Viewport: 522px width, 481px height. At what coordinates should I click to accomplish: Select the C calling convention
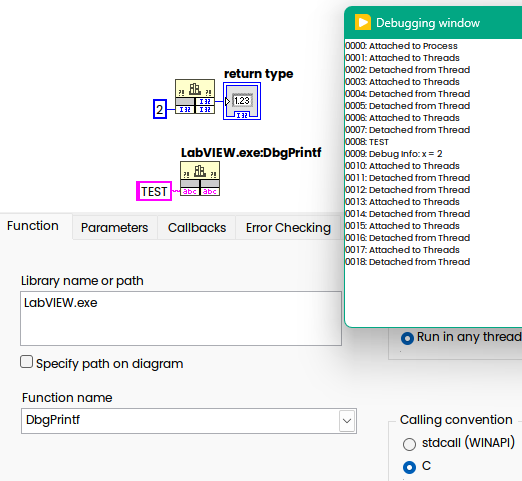[x=409, y=467]
